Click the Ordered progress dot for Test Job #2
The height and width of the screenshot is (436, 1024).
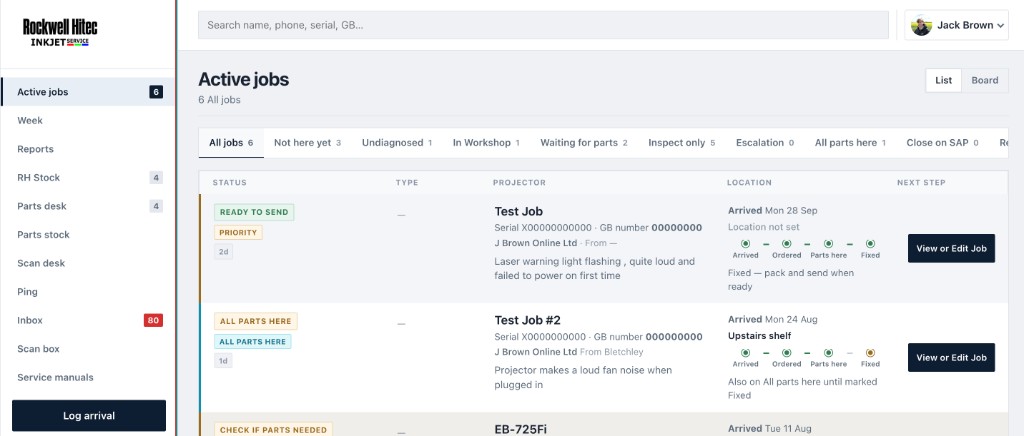pos(787,352)
